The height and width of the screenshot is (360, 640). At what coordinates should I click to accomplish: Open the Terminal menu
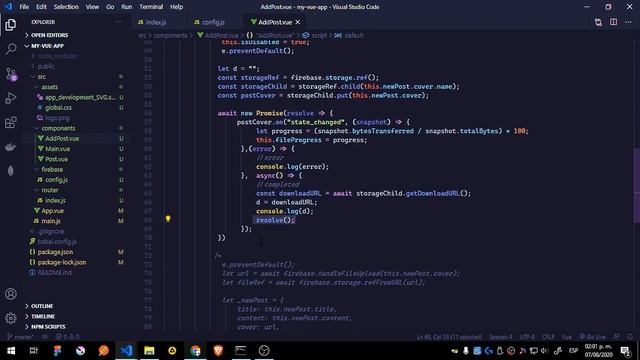tap(151, 7)
